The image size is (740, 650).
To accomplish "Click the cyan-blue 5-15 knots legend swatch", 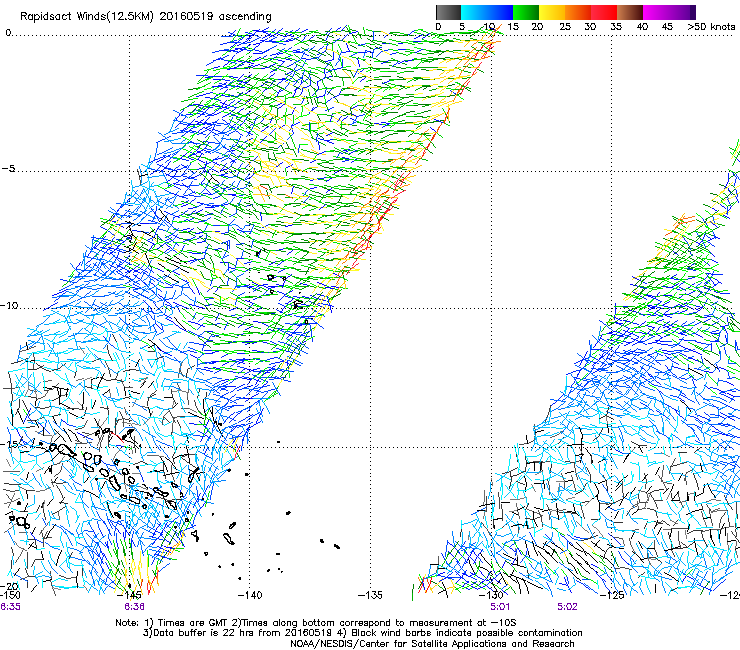I will (487, 12).
